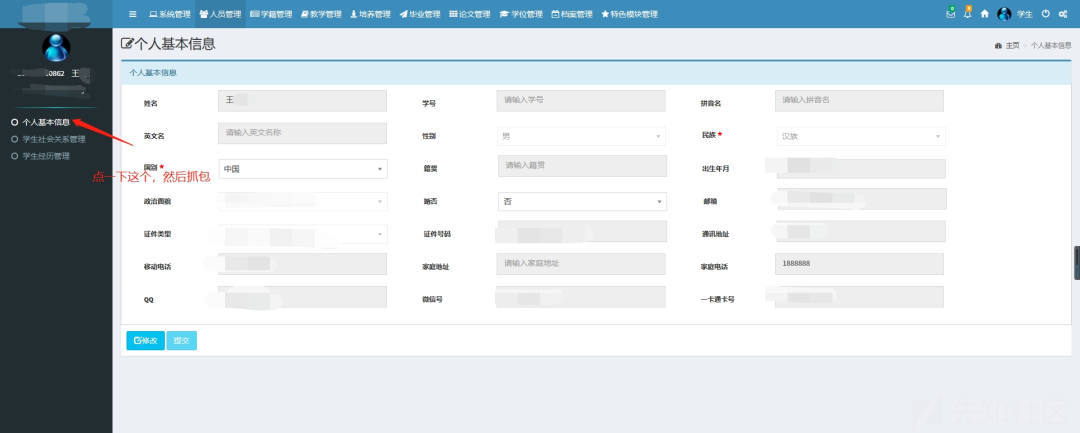Open the 人员管理 menu

[220, 14]
